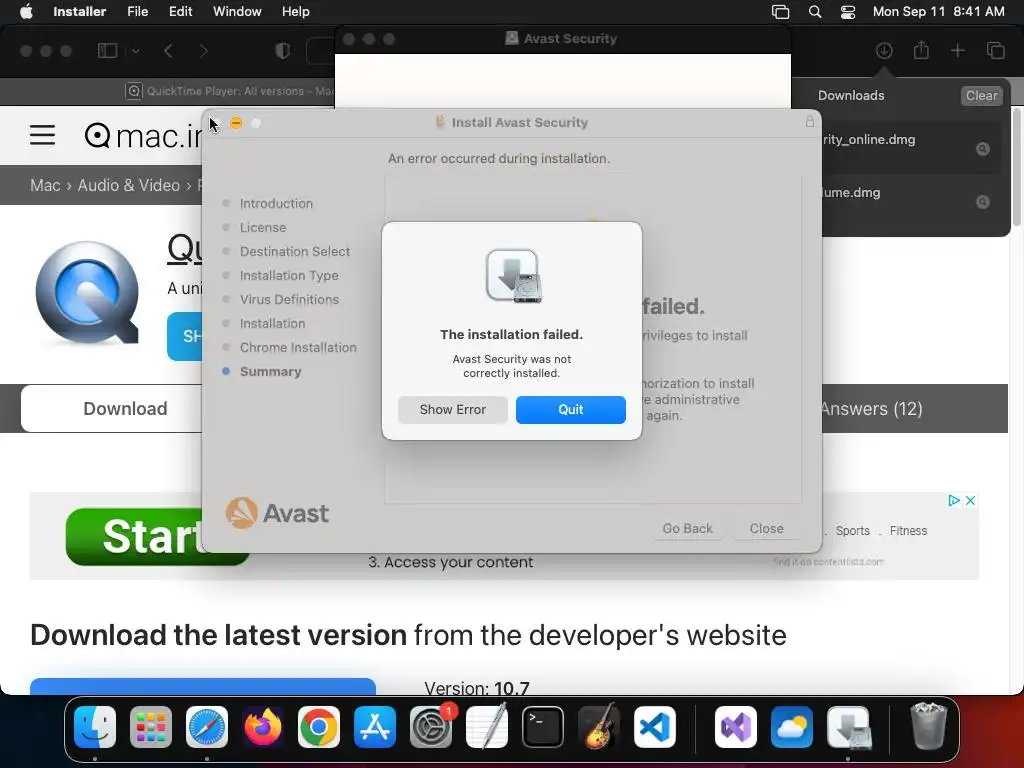Viewport: 1024px width, 768px height.
Task: Open Firefox from the Dock
Action: (x=263, y=727)
